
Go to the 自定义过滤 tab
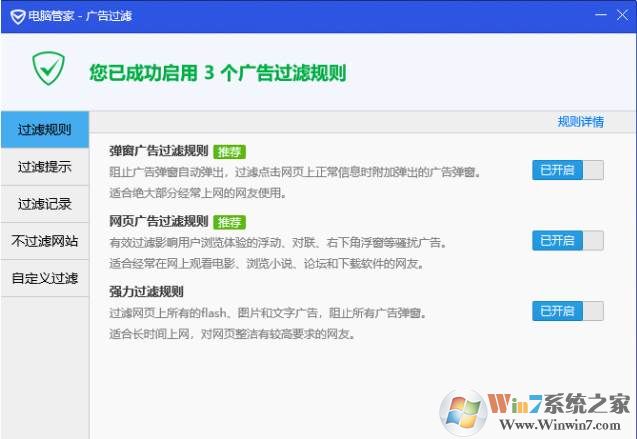(45, 278)
